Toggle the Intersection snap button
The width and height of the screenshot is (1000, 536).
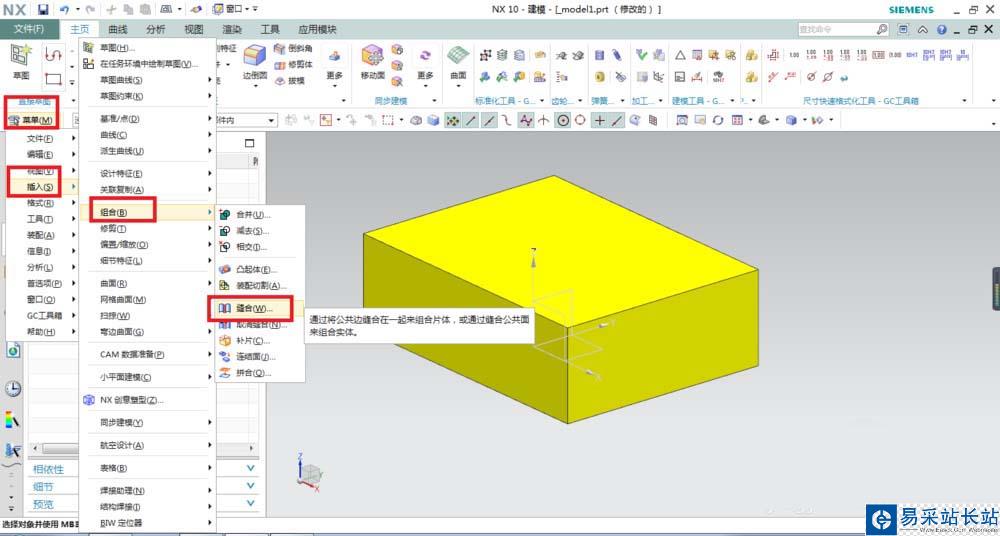pos(544,120)
